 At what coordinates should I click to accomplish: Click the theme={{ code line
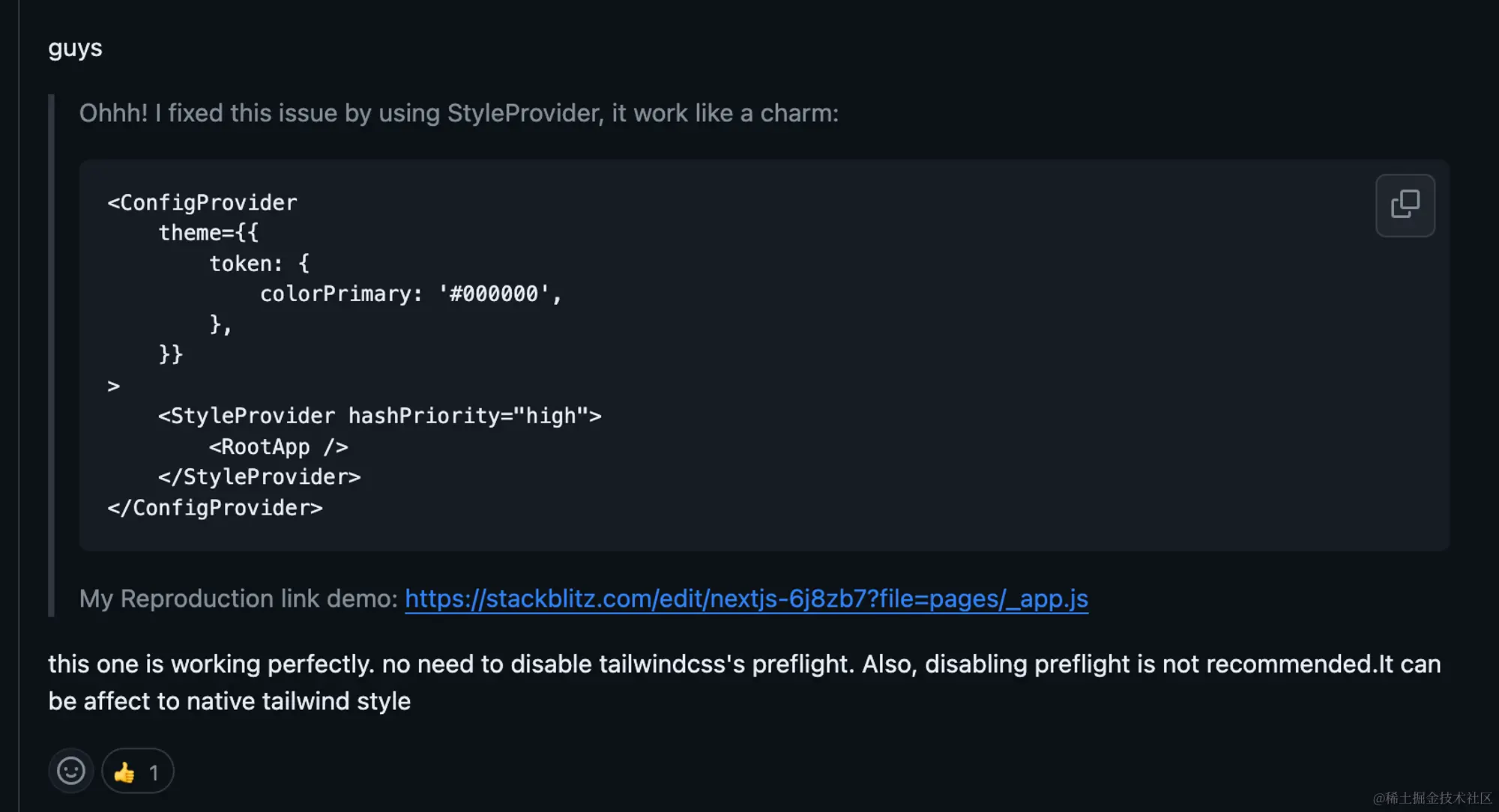tap(208, 233)
